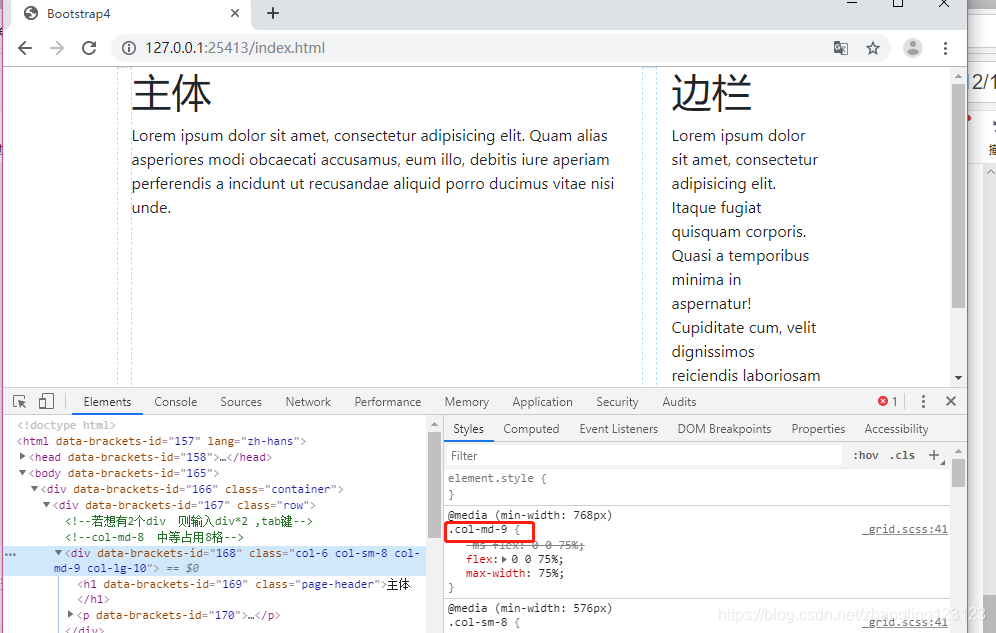Click Elements panel scrollbar thumb
996x633 pixels.
pos(434,485)
